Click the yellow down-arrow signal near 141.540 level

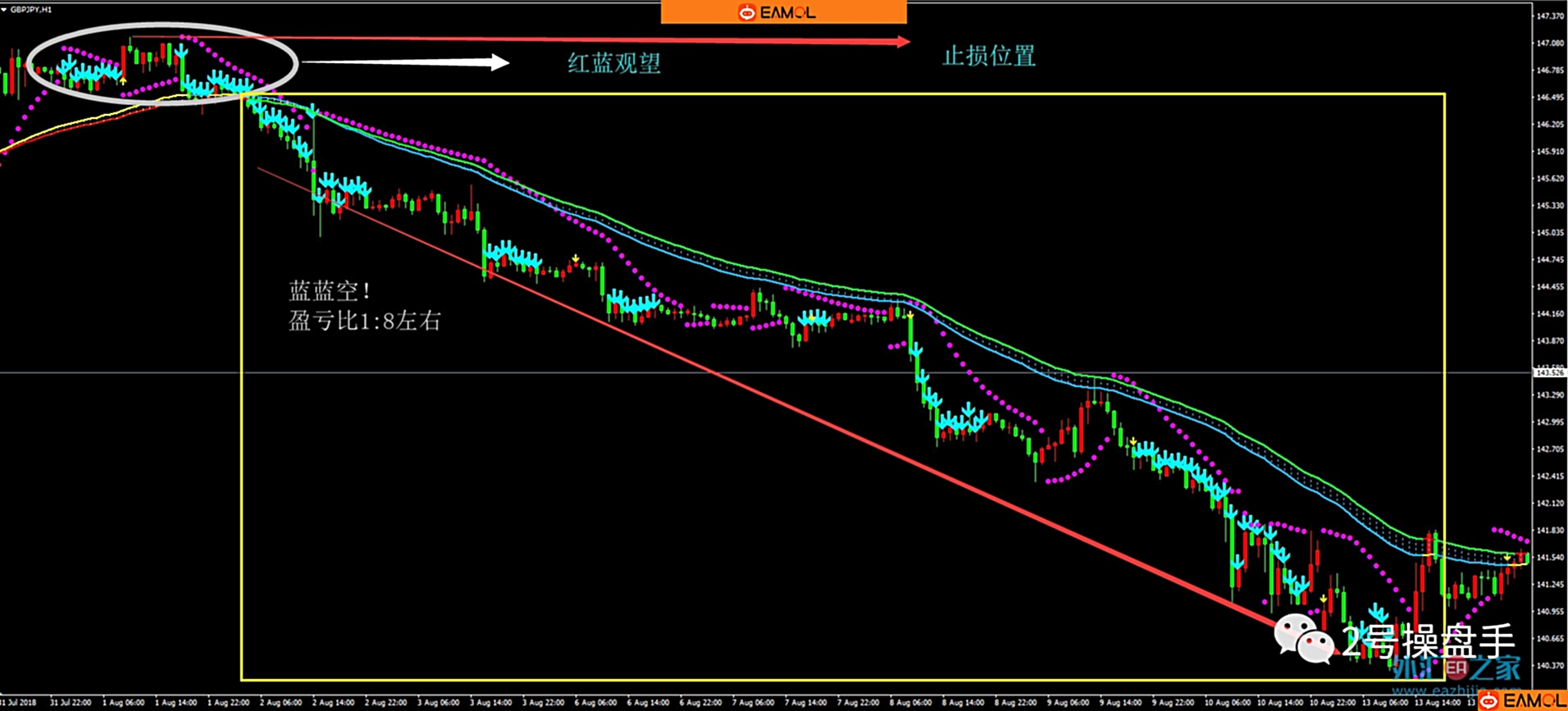pos(1507,557)
